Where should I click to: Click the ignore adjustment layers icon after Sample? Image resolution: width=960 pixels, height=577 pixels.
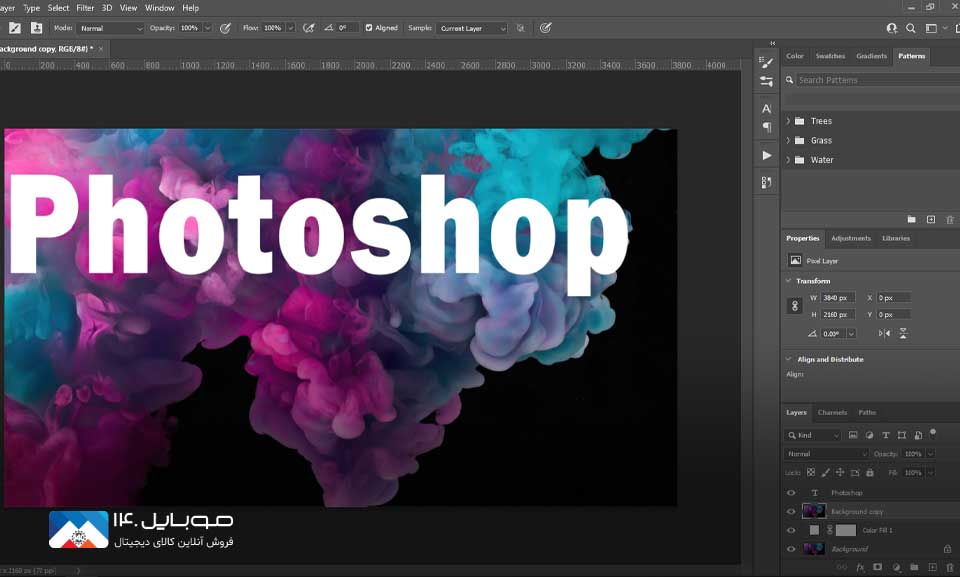[x=520, y=28]
